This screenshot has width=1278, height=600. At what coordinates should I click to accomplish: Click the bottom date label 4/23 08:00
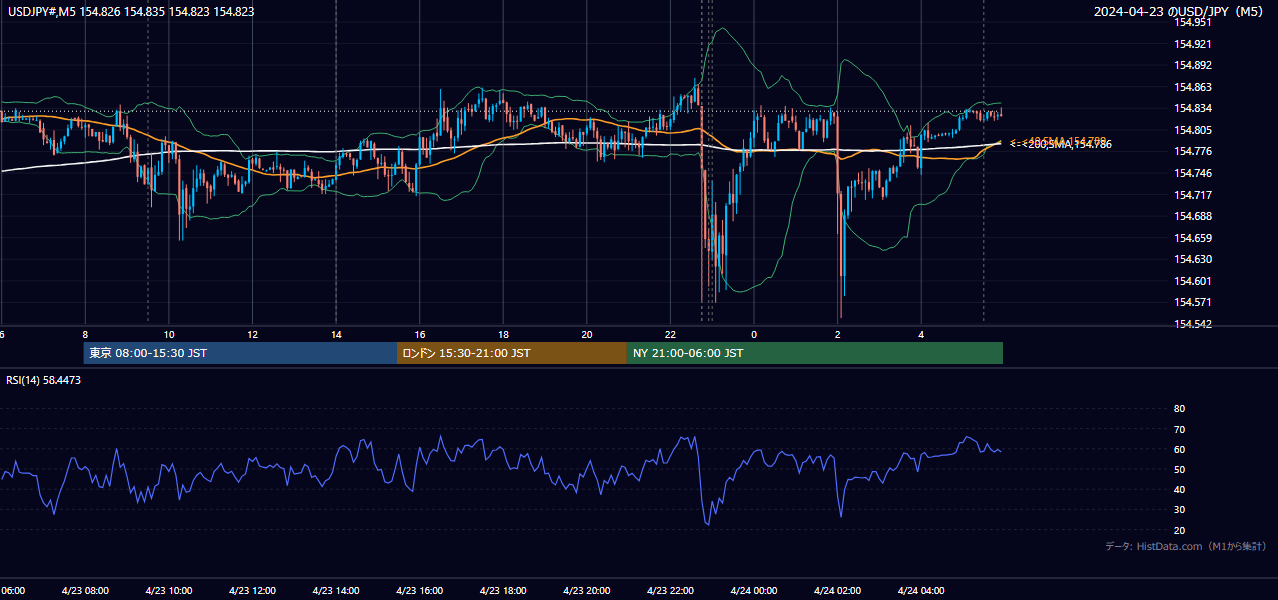(84, 591)
